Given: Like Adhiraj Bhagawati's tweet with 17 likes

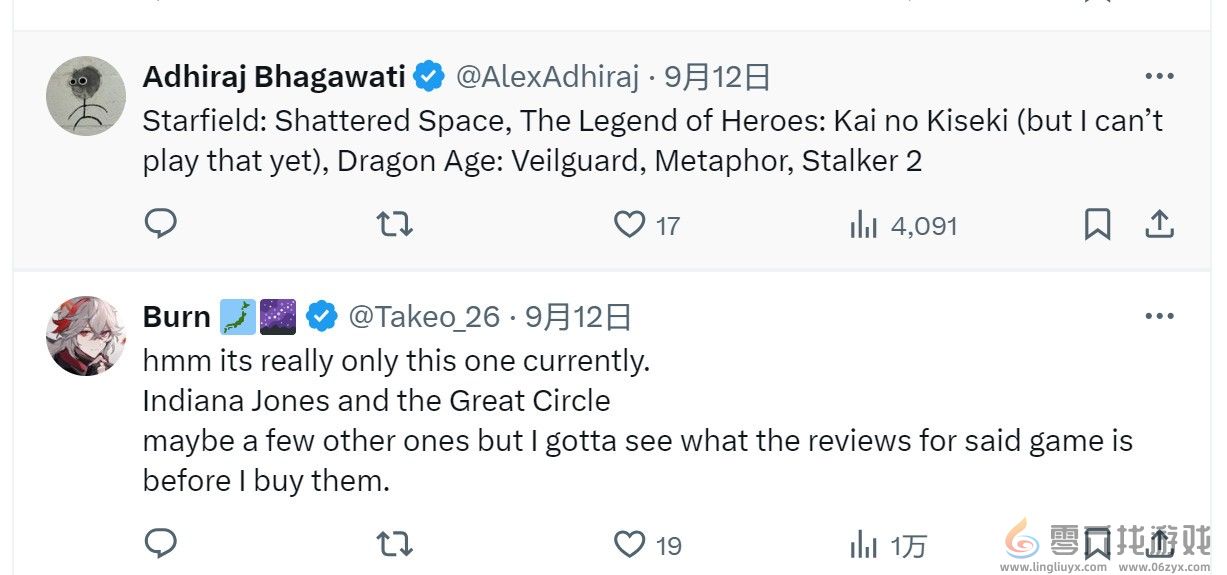Looking at the screenshot, I should 629,224.
